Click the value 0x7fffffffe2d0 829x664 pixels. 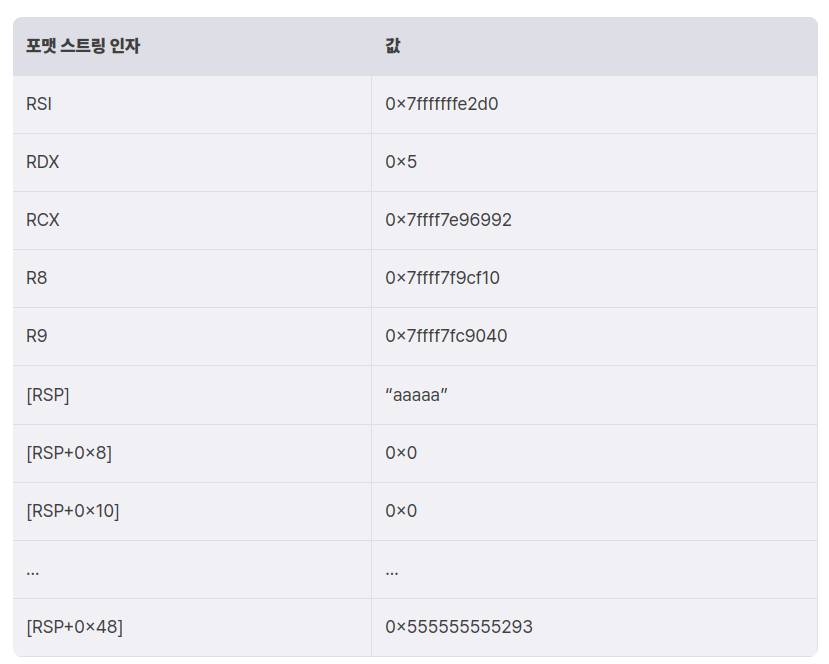(x=441, y=104)
